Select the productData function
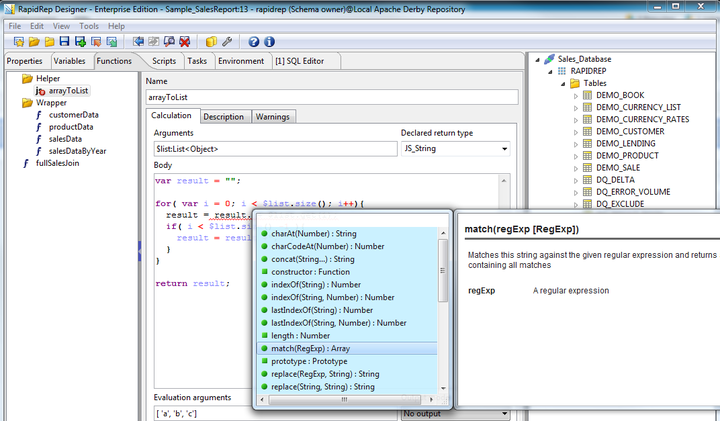Image resolution: width=720 pixels, height=421 pixels. [71, 127]
